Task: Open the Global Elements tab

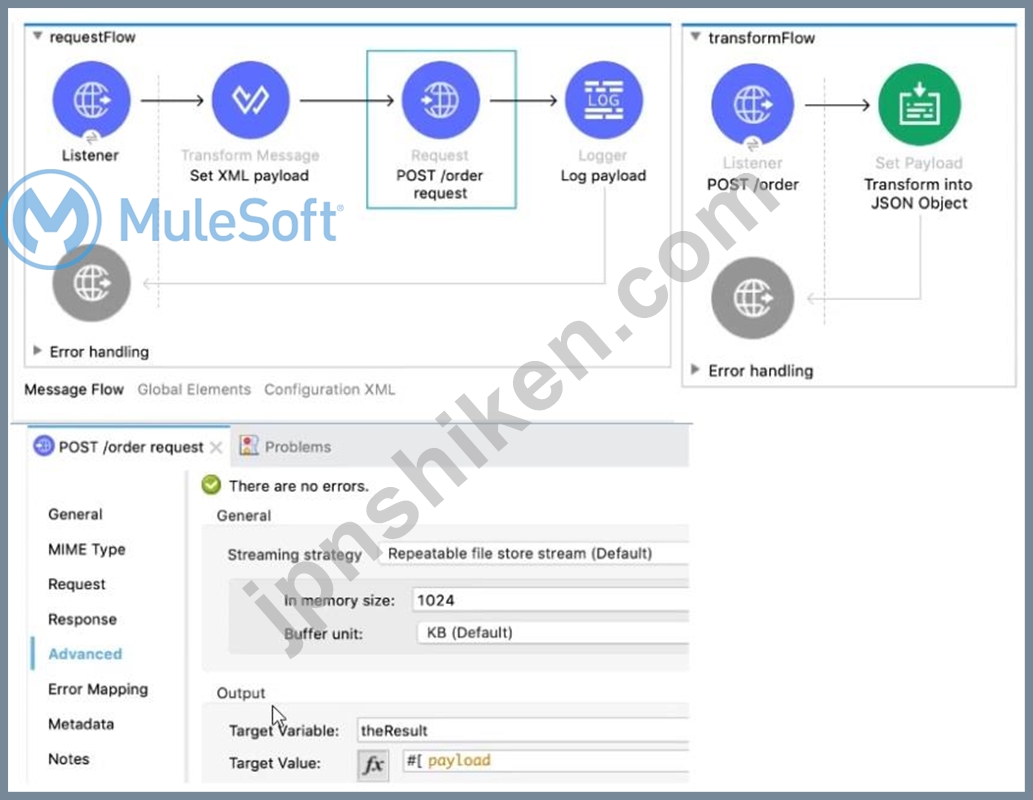Action: (x=194, y=389)
